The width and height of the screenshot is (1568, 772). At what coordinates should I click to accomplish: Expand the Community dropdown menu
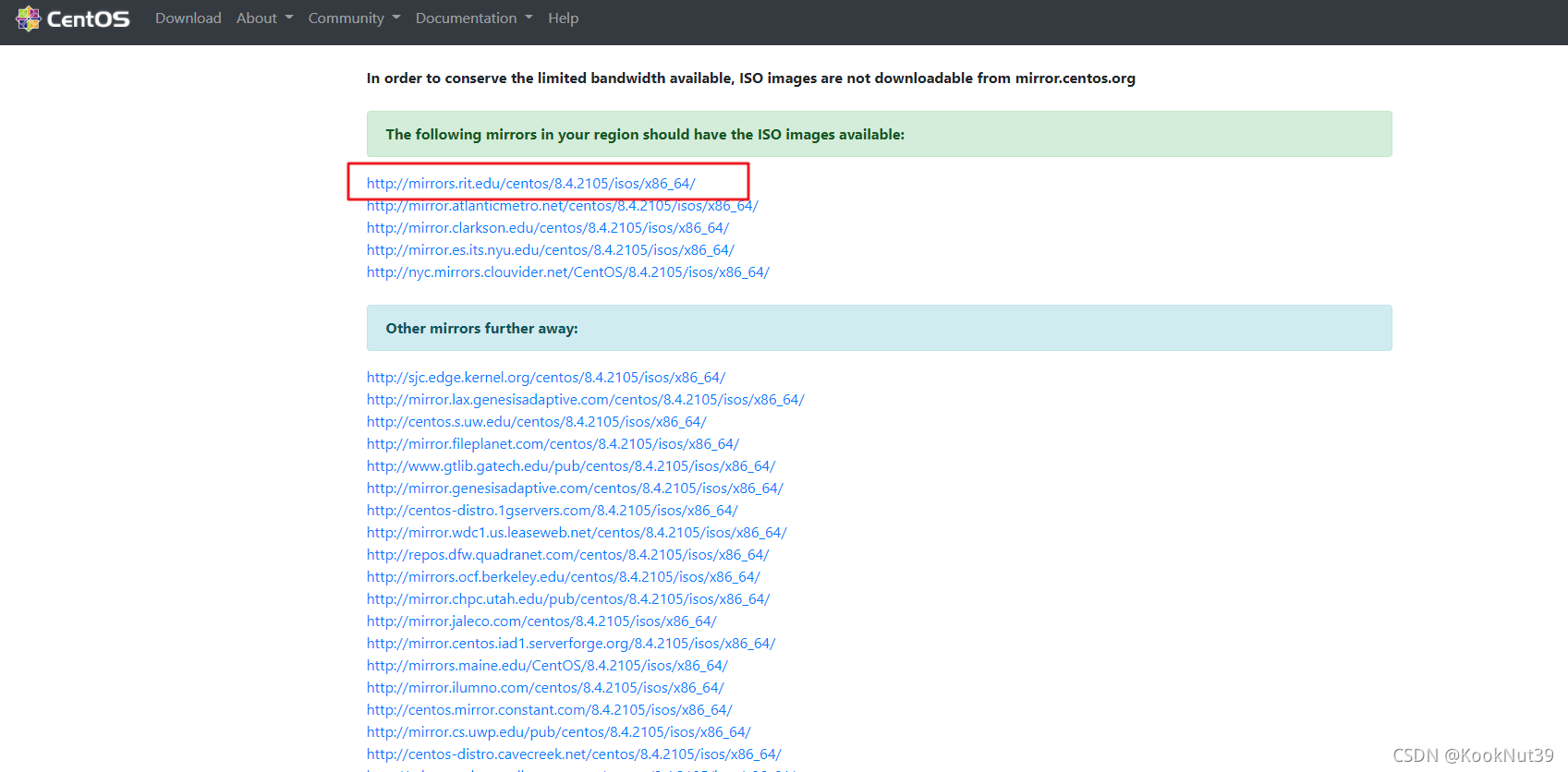pyautogui.click(x=354, y=18)
